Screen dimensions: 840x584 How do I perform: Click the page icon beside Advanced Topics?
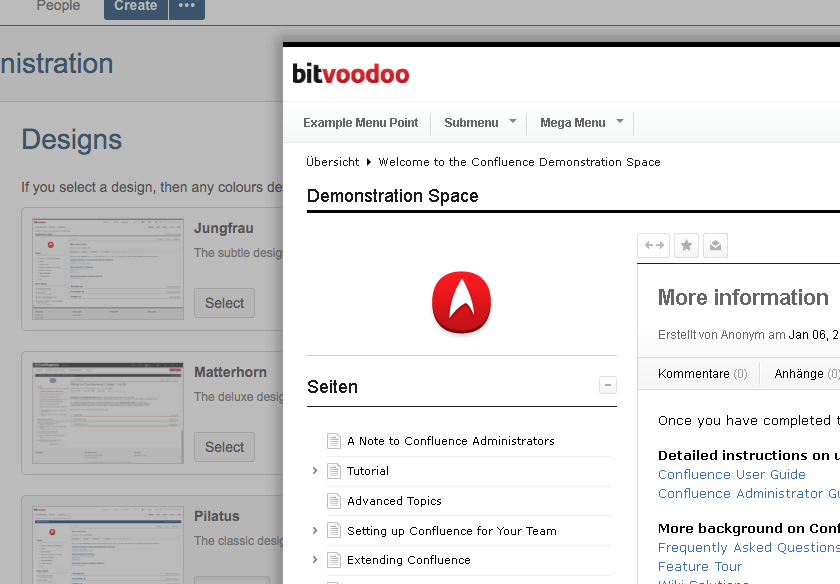[334, 501]
